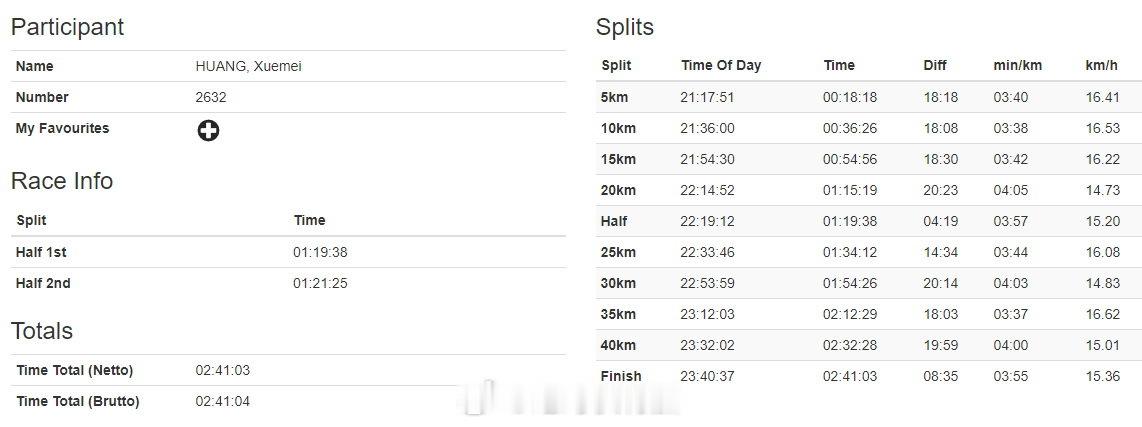Image resolution: width=1142 pixels, height=427 pixels.
Task: Click the 25km split label
Action: coord(618,252)
